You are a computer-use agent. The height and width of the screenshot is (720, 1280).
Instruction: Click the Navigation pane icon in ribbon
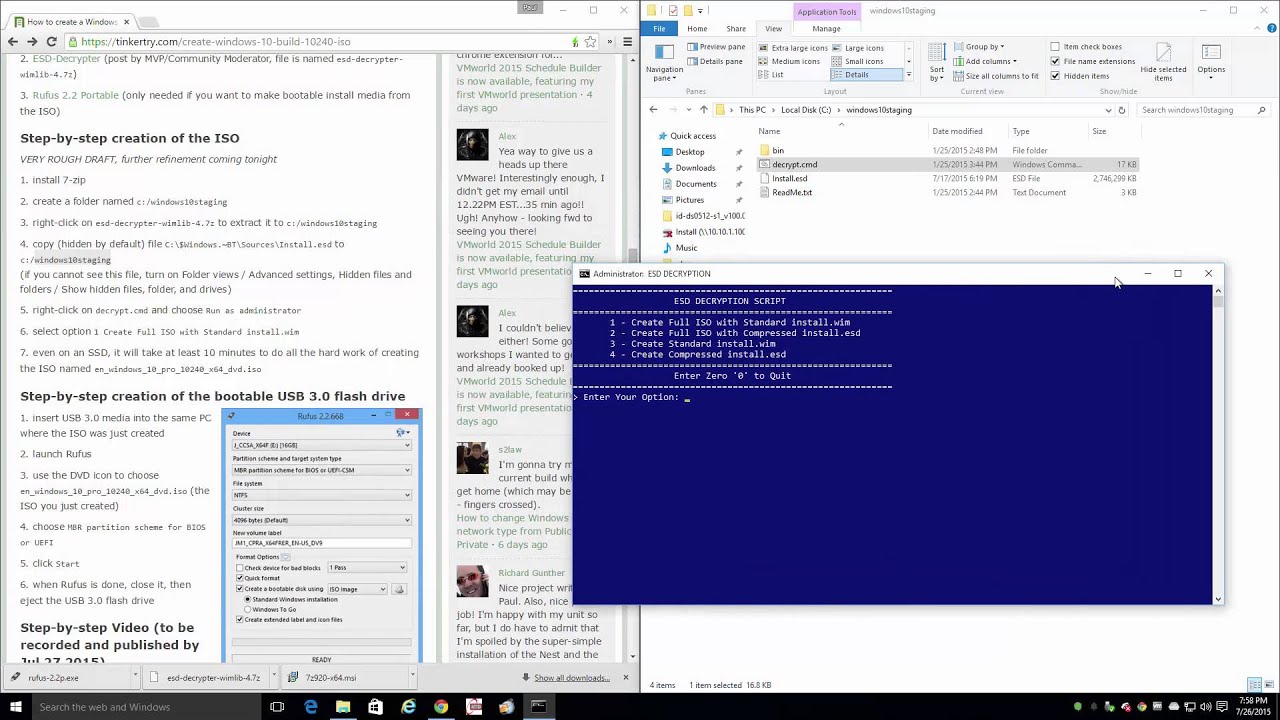click(663, 62)
